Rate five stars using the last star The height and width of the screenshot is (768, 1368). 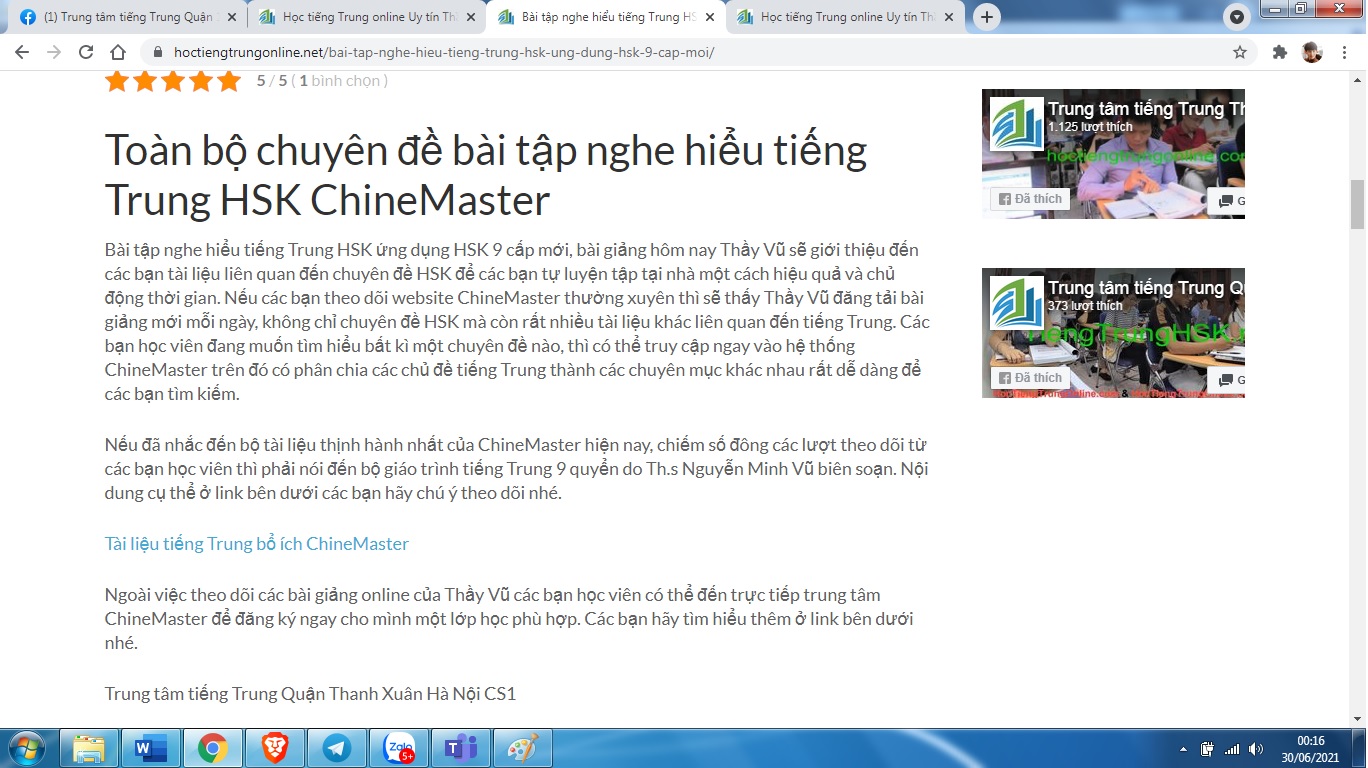click(229, 81)
